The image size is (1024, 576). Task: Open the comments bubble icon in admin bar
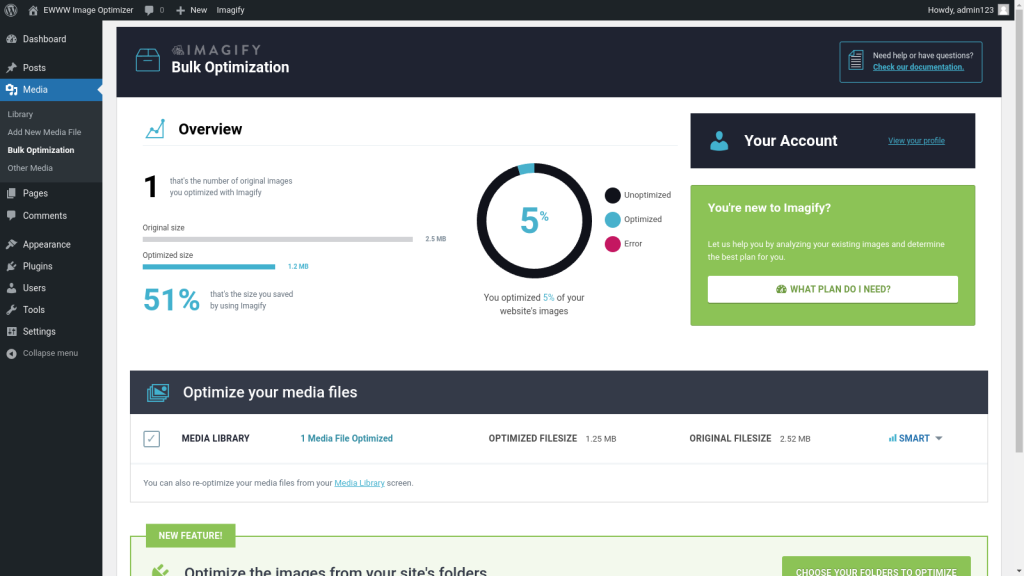pos(150,10)
